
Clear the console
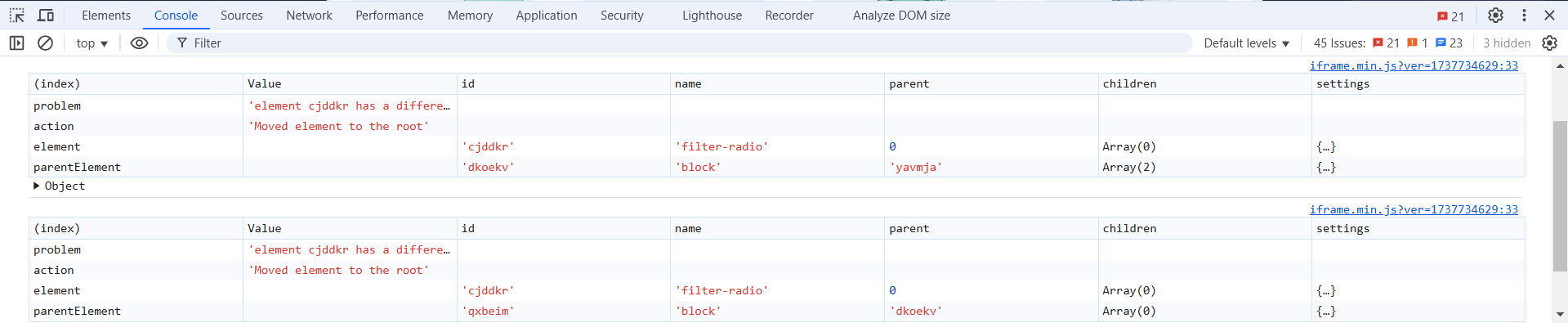(46, 43)
